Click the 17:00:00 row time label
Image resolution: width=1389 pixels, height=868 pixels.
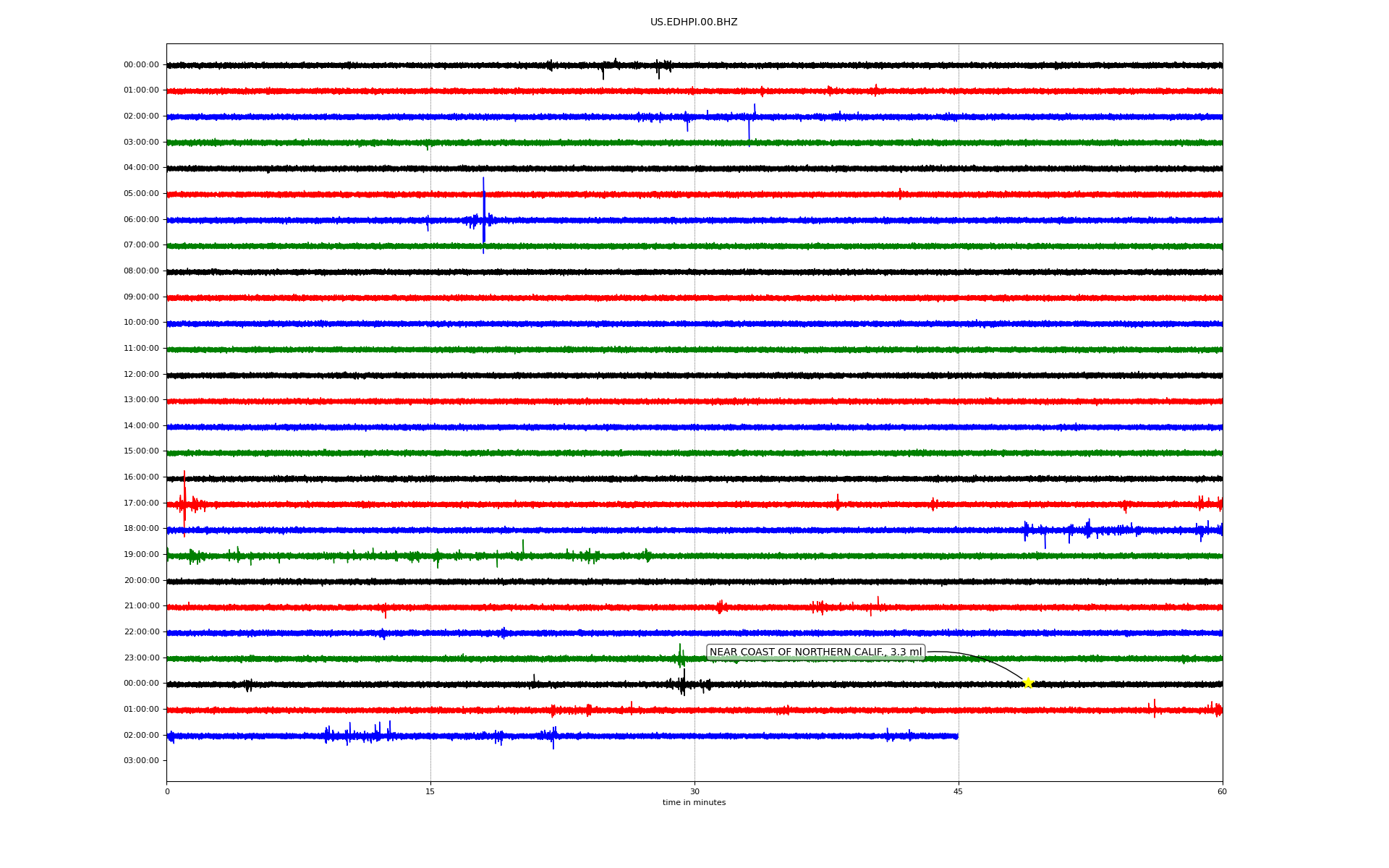click(141, 503)
